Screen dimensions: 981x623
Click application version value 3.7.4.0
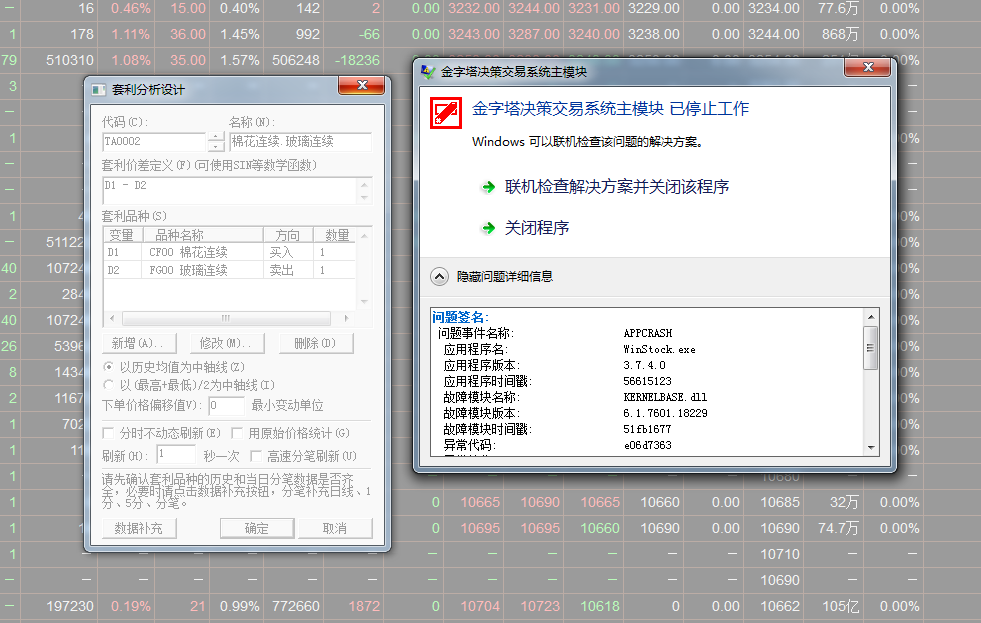644,365
